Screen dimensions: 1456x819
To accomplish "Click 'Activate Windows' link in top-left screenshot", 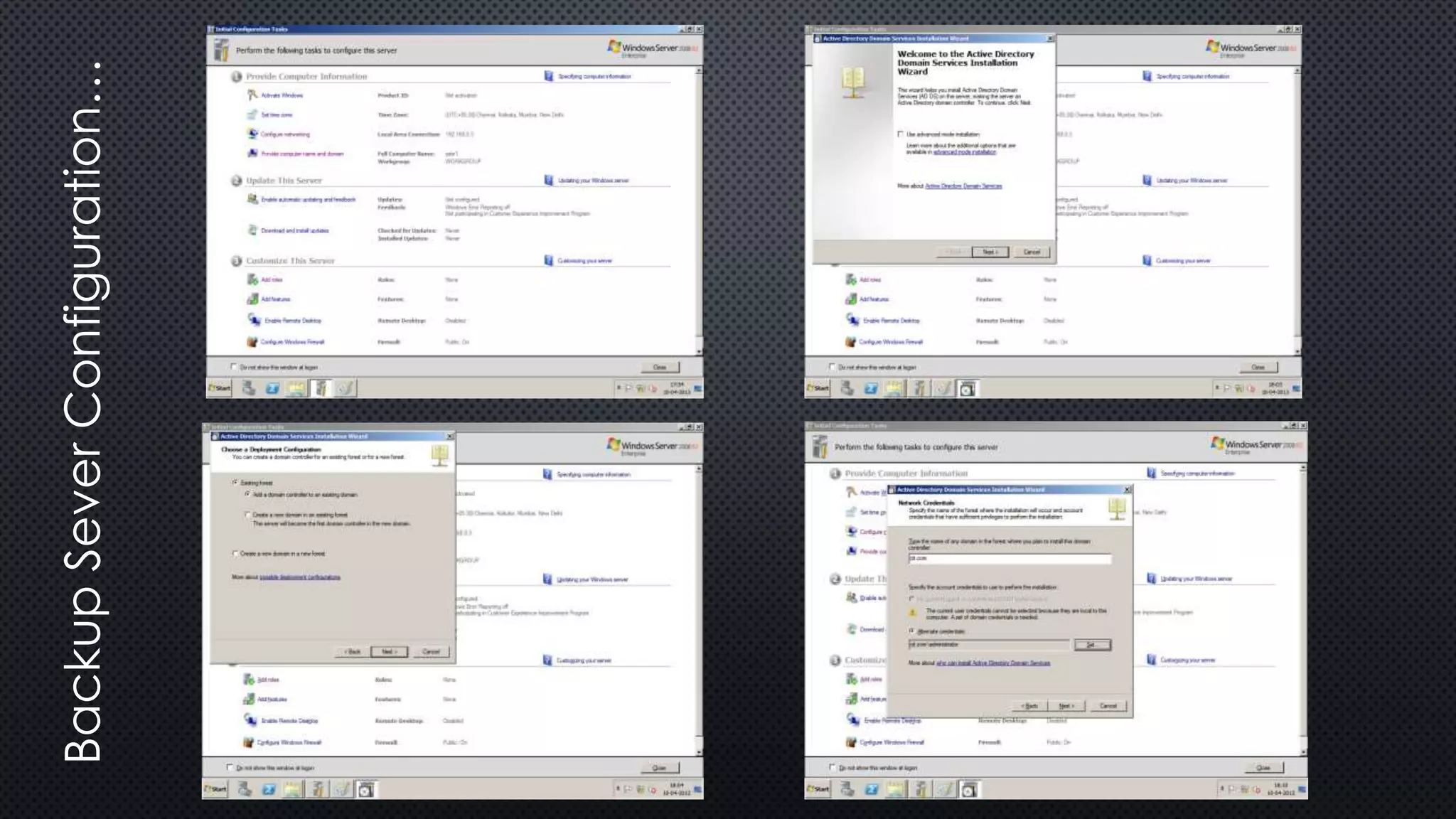I will tap(282, 95).
